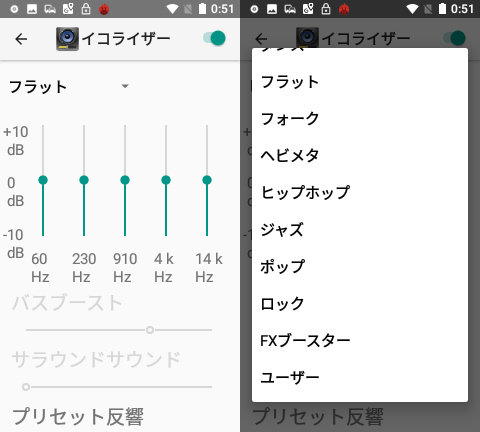This screenshot has height=432, width=480.
Task: Click the circle notification icon in left status bar
Action: tap(14, 9)
